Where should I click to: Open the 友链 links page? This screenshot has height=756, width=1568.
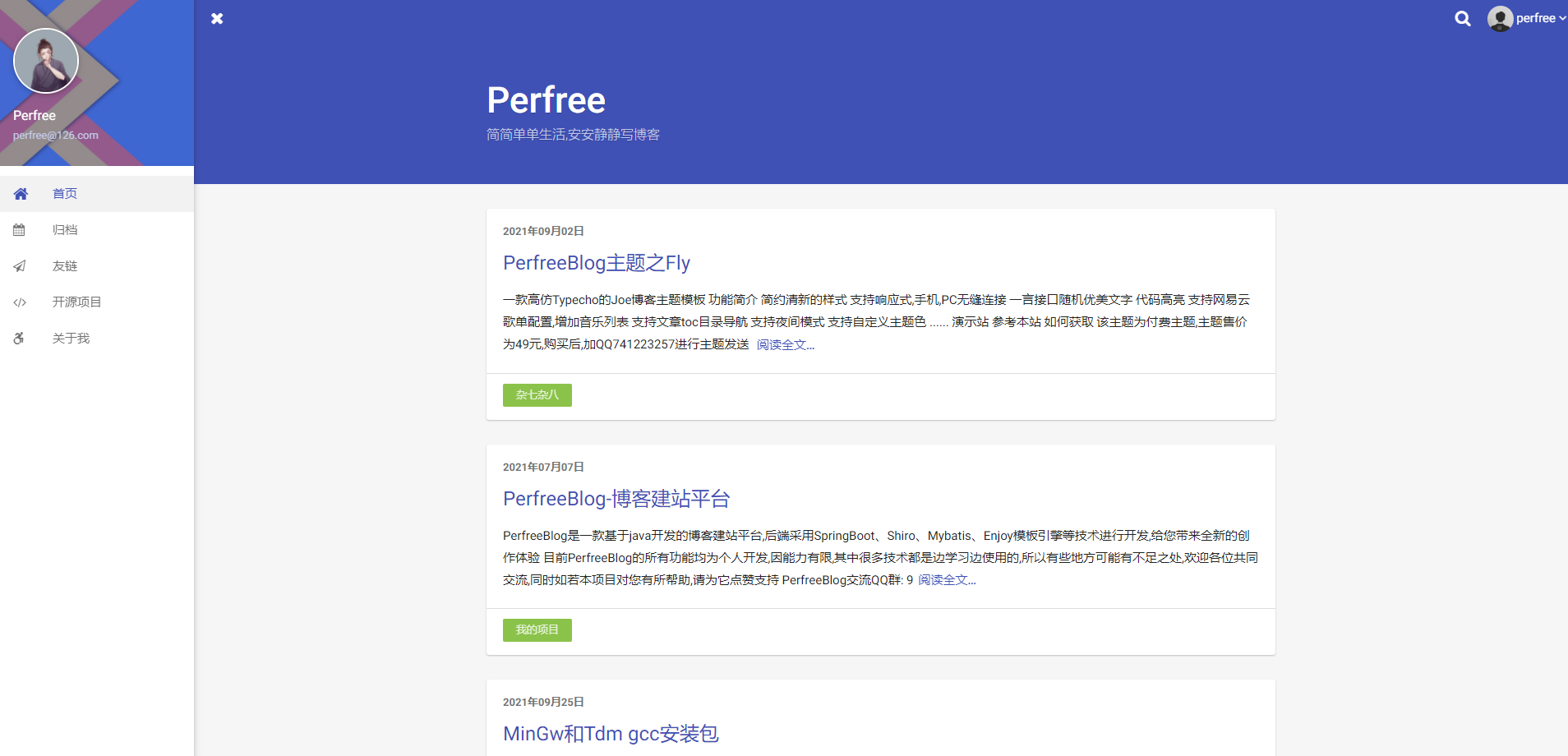(97, 266)
